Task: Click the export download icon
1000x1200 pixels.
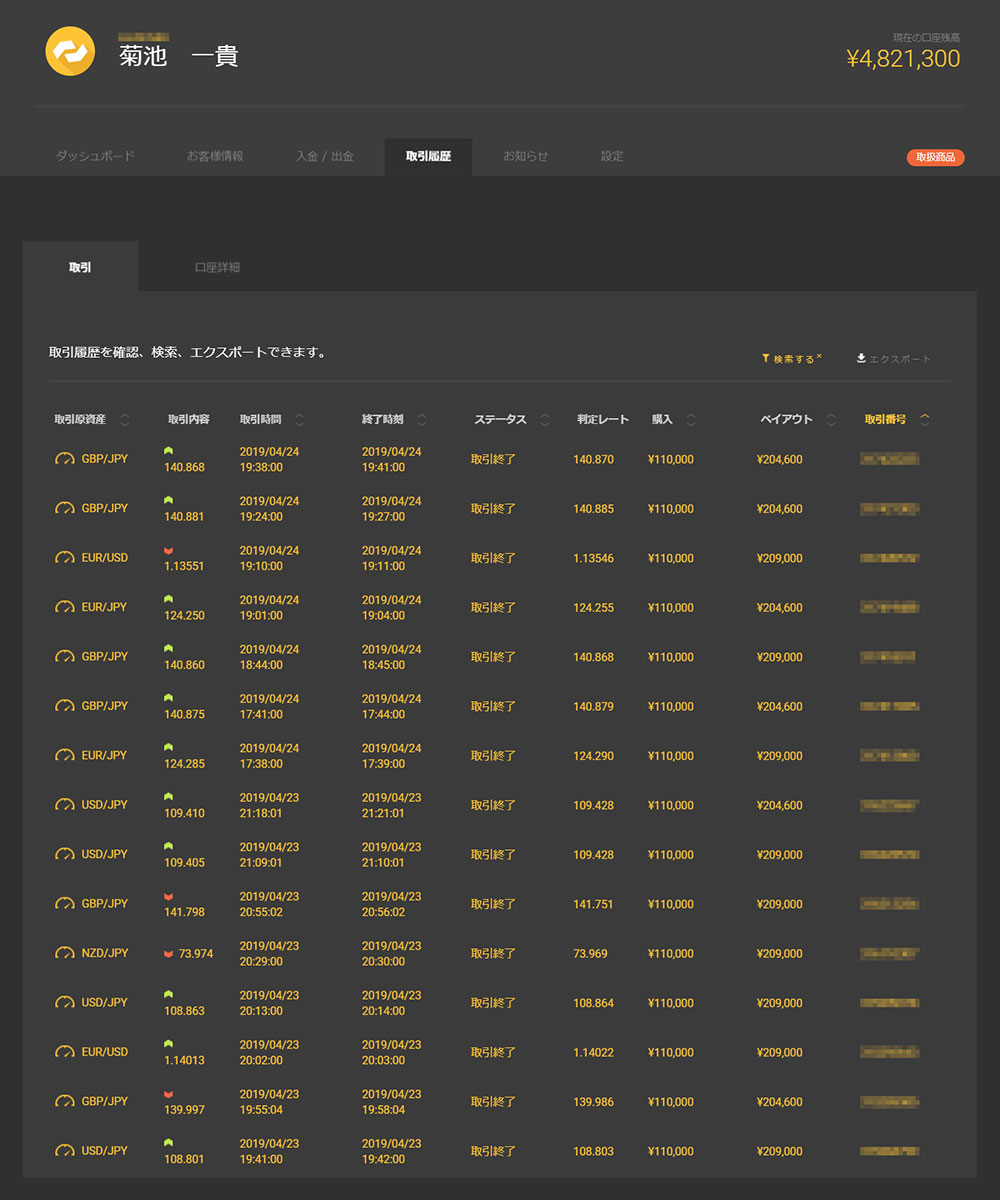Action: coord(861,358)
